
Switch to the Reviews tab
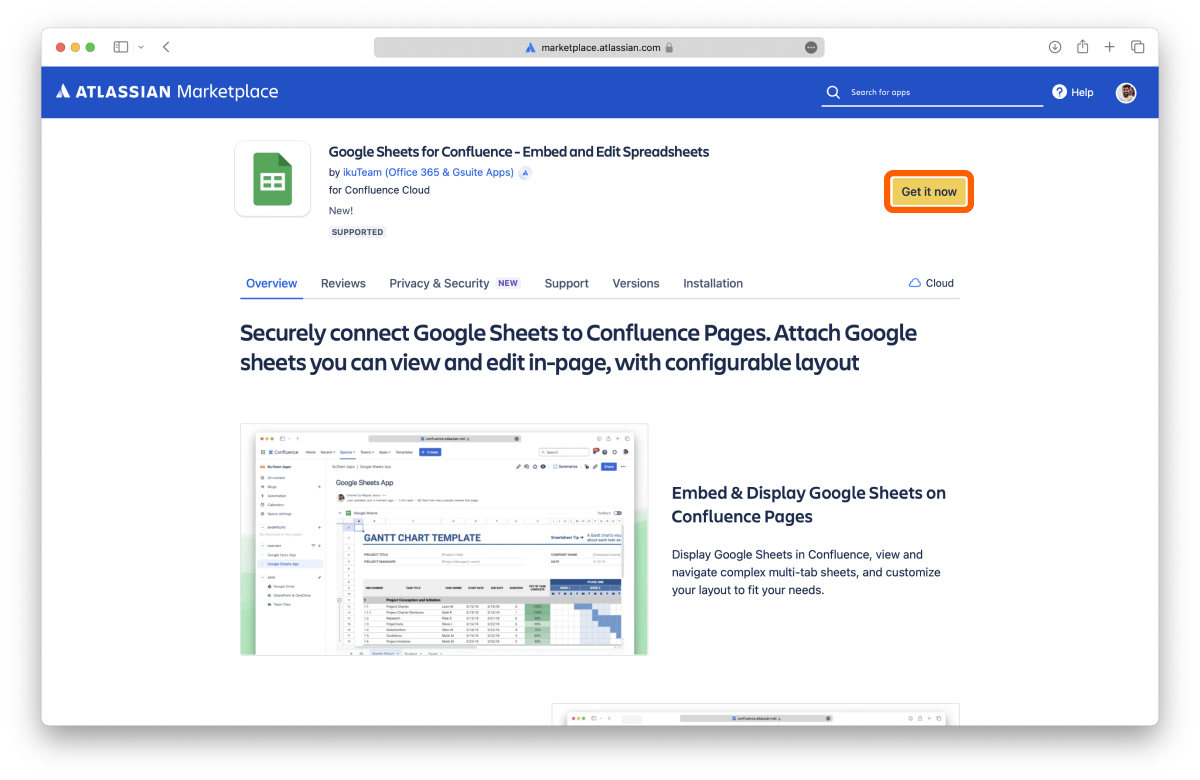click(343, 283)
